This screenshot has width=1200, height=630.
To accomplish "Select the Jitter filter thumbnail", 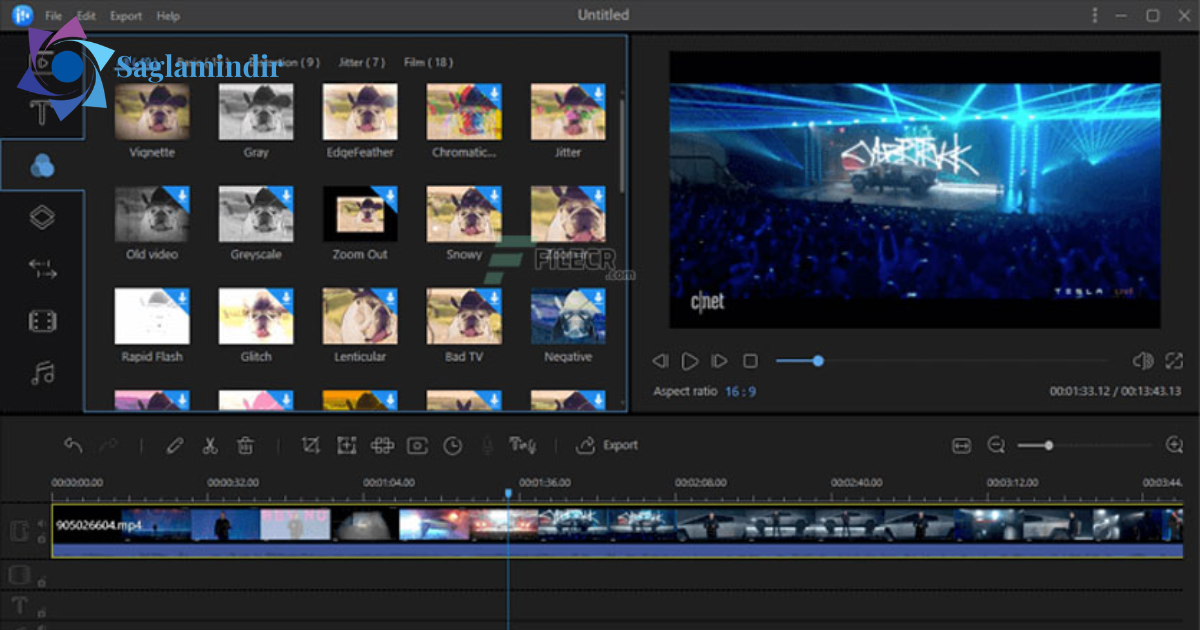I will click(568, 111).
